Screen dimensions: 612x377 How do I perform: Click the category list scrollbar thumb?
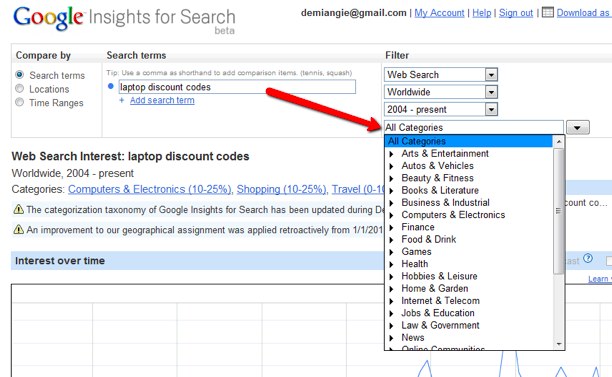(559, 211)
